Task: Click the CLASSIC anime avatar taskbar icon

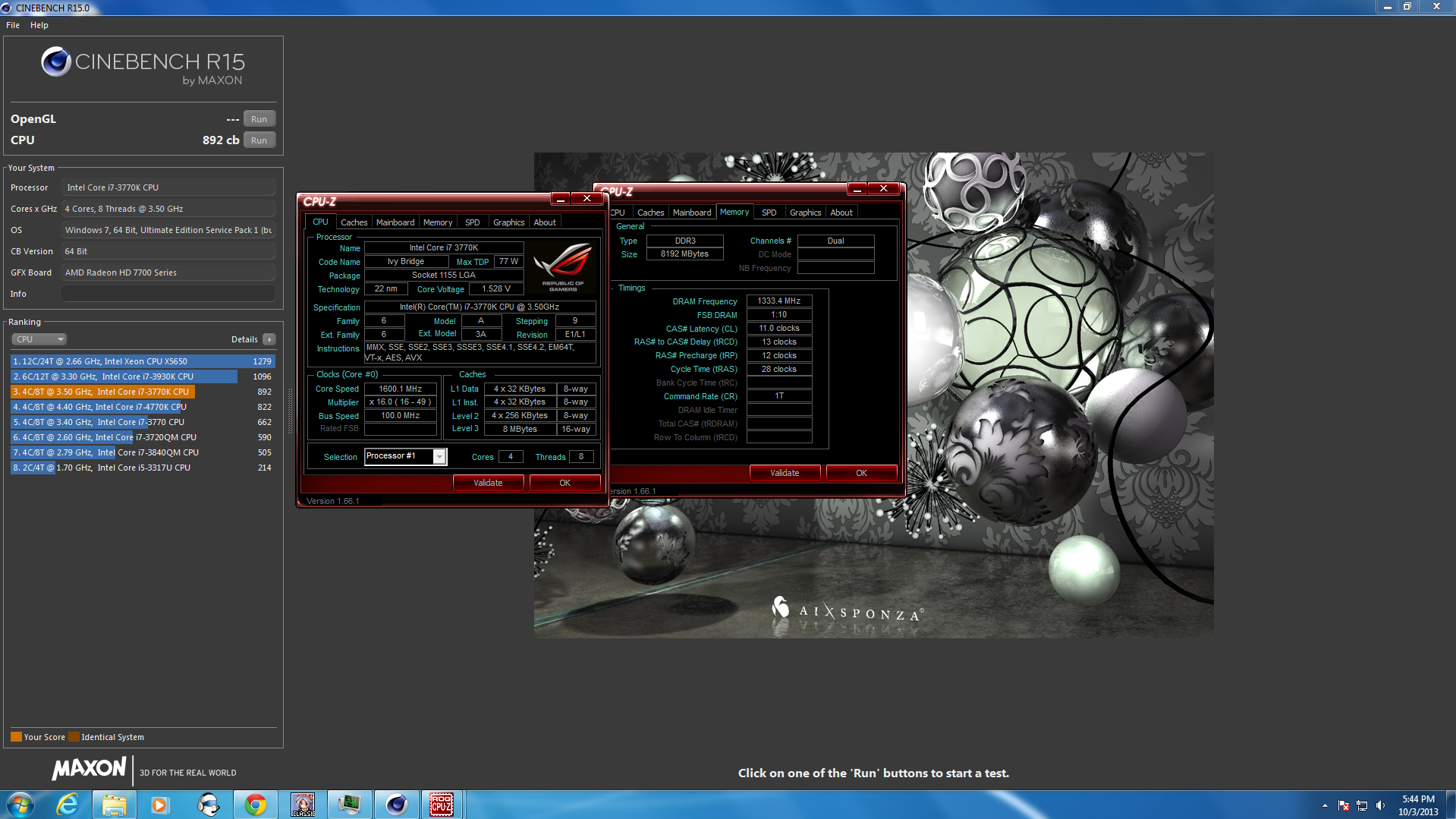Action: [x=303, y=805]
